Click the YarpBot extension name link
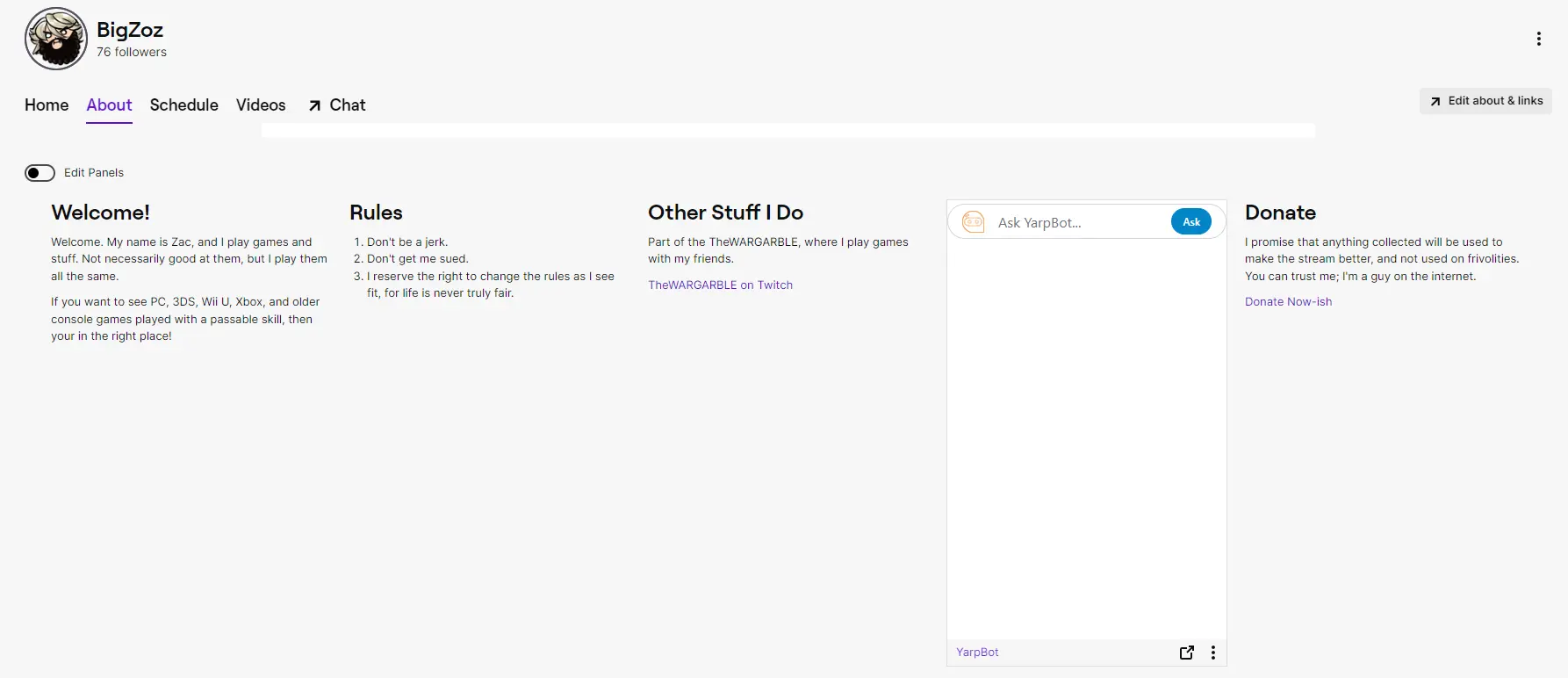The width and height of the screenshot is (1568, 678). [x=977, y=653]
